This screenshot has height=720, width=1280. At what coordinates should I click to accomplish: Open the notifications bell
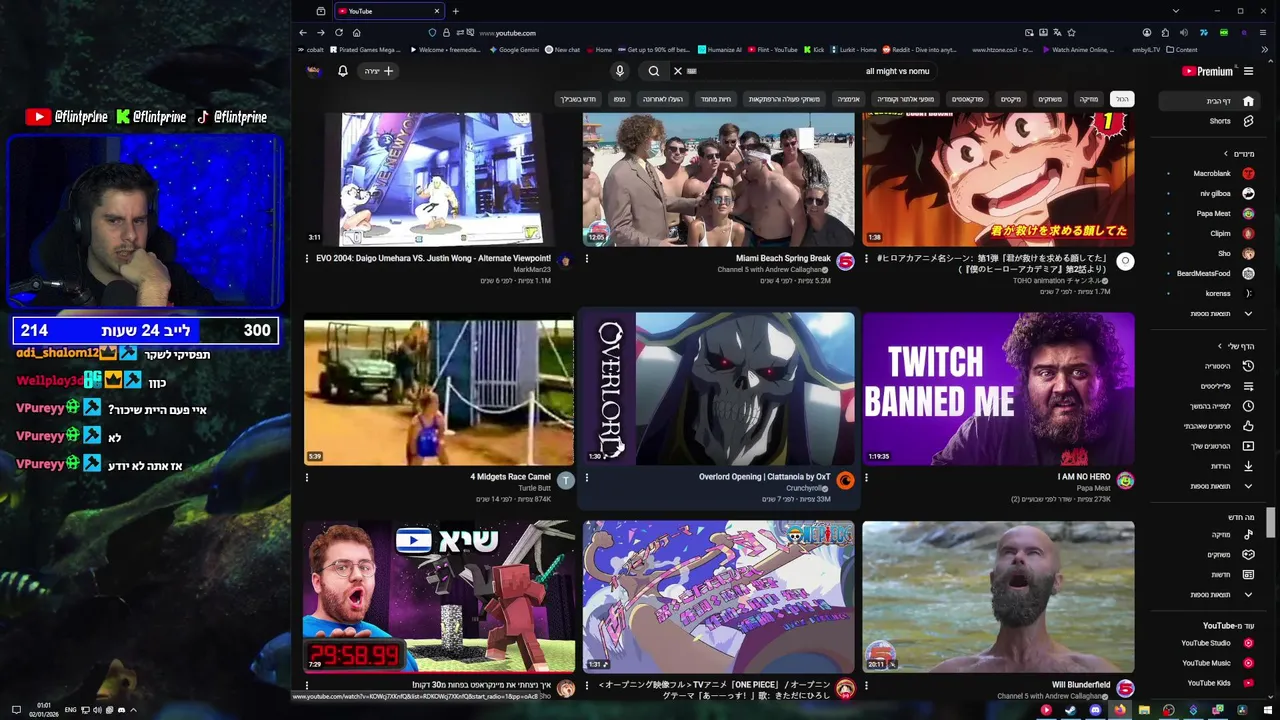(343, 71)
